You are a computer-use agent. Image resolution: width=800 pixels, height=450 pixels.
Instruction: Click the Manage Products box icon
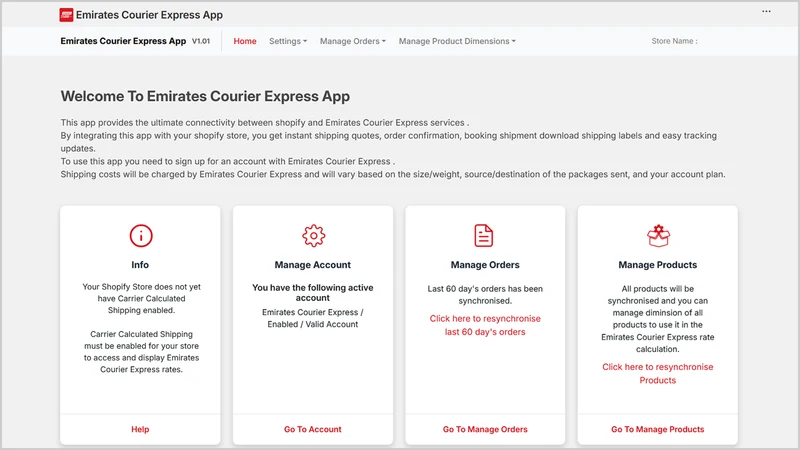pos(658,236)
